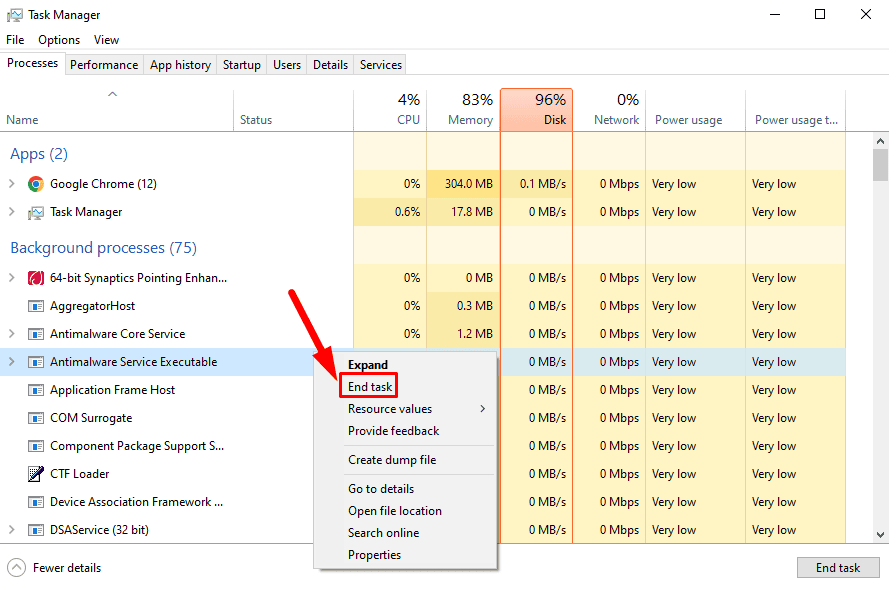This screenshot has height=589, width=889.
Task: Switch to the Users tab
Action: pos(287,65)
